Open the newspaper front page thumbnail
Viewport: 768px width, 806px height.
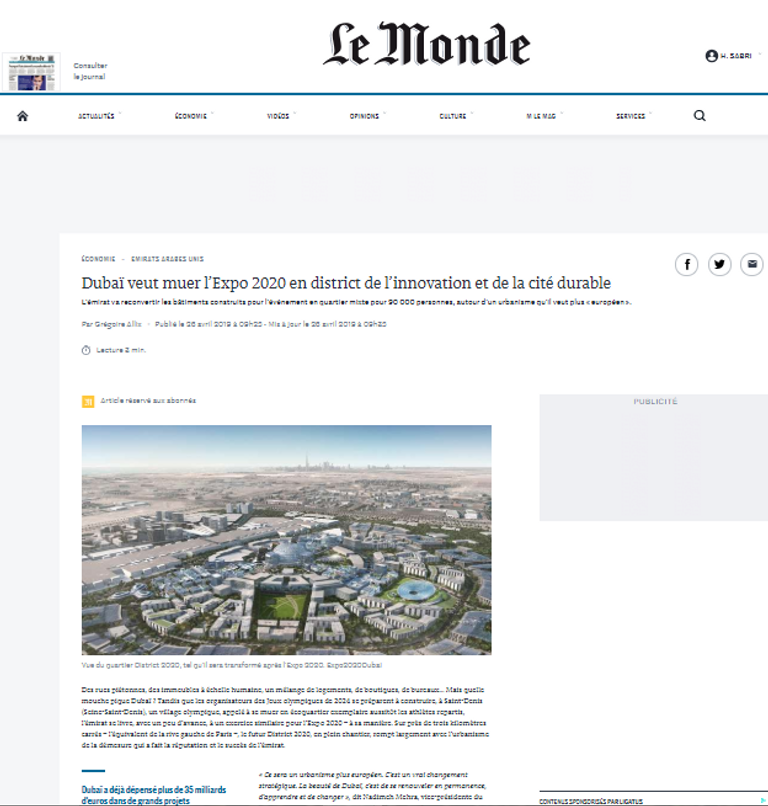click(31, 72)
